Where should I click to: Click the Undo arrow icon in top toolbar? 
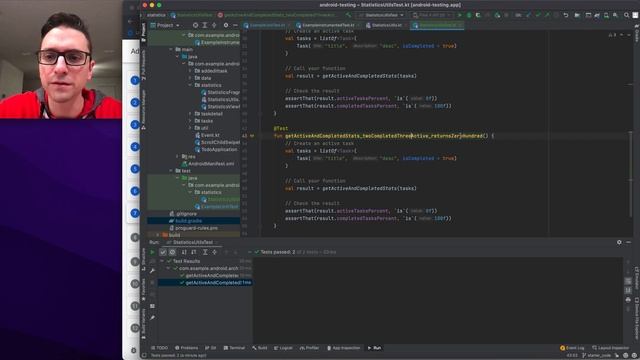pyautogui.click(x=566, y=15)
